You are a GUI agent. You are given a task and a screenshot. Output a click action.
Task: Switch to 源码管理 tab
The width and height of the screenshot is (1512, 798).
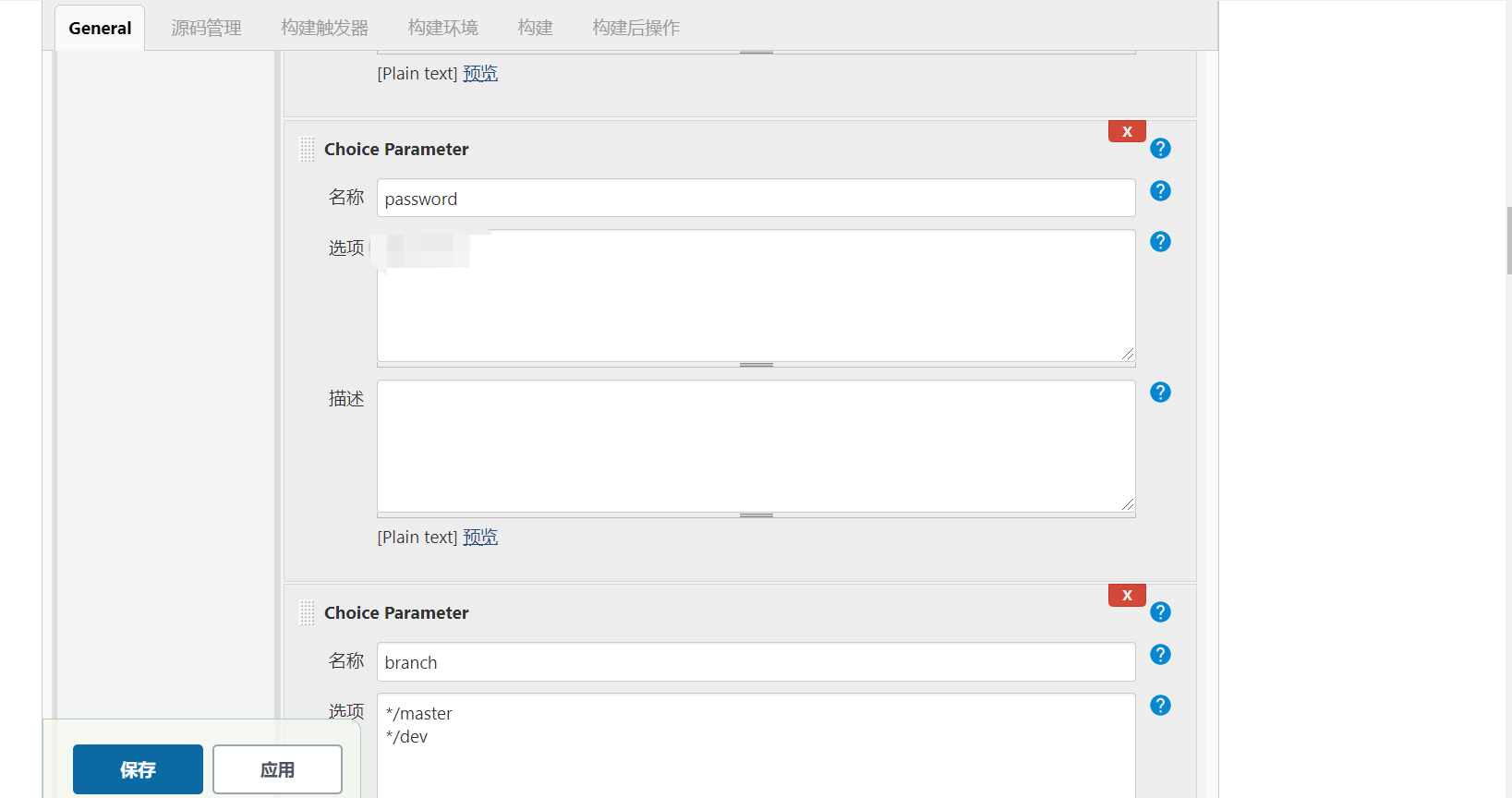pyautogui.click(x=206, y=28)
